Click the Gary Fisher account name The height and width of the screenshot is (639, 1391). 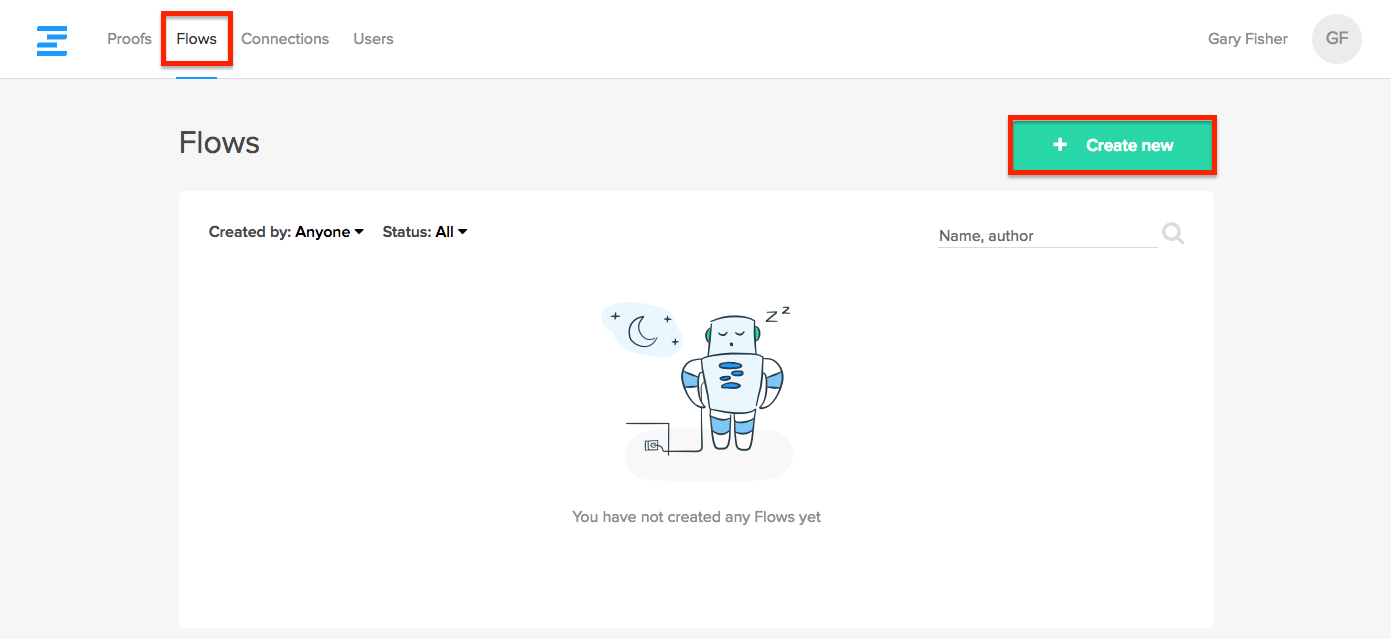pos(1247,39)
